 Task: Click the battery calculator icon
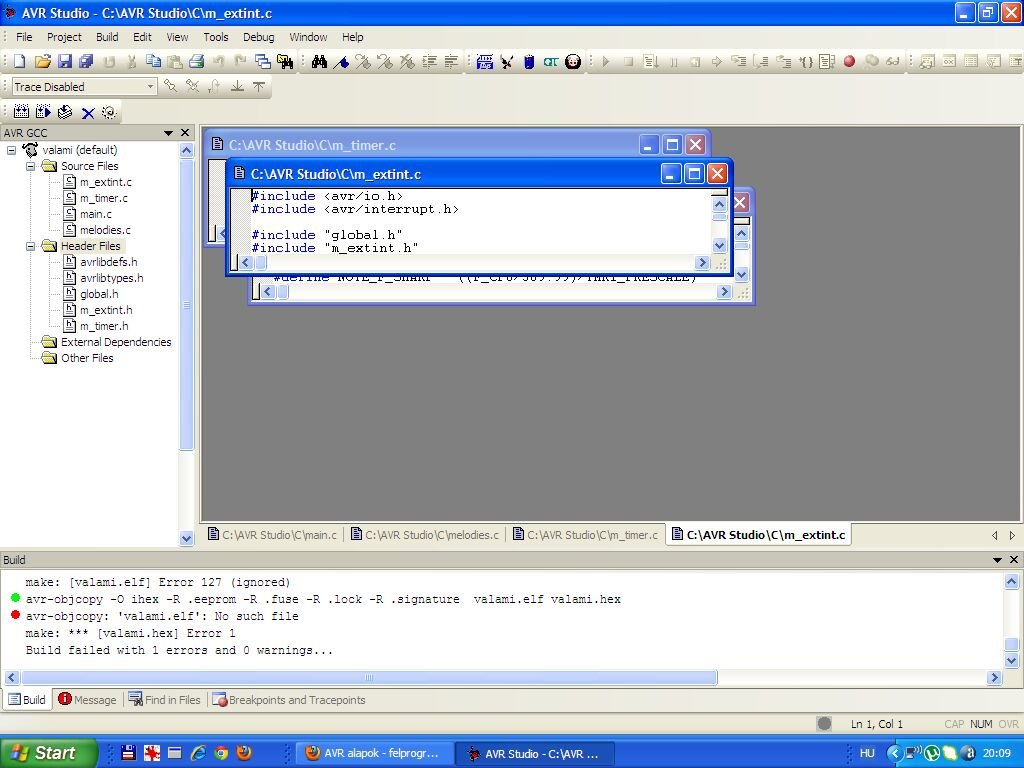tap(529, 61)
